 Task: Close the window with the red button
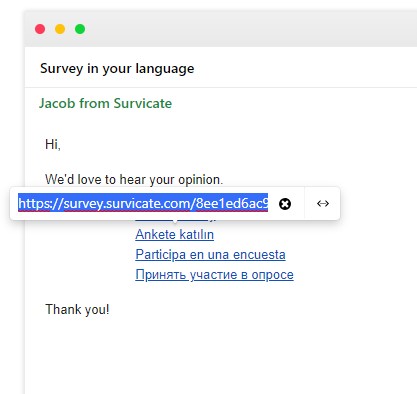click(40, 29)
